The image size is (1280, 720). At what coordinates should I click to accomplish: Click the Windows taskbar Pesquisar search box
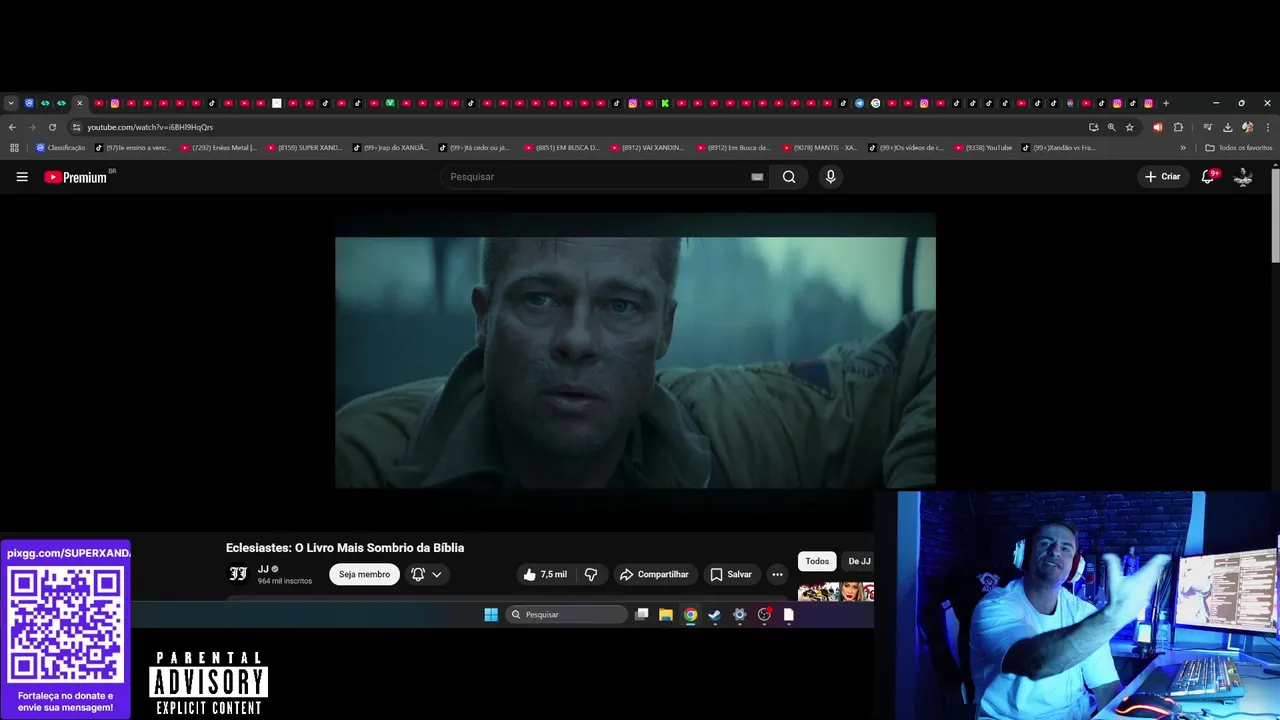565,614
